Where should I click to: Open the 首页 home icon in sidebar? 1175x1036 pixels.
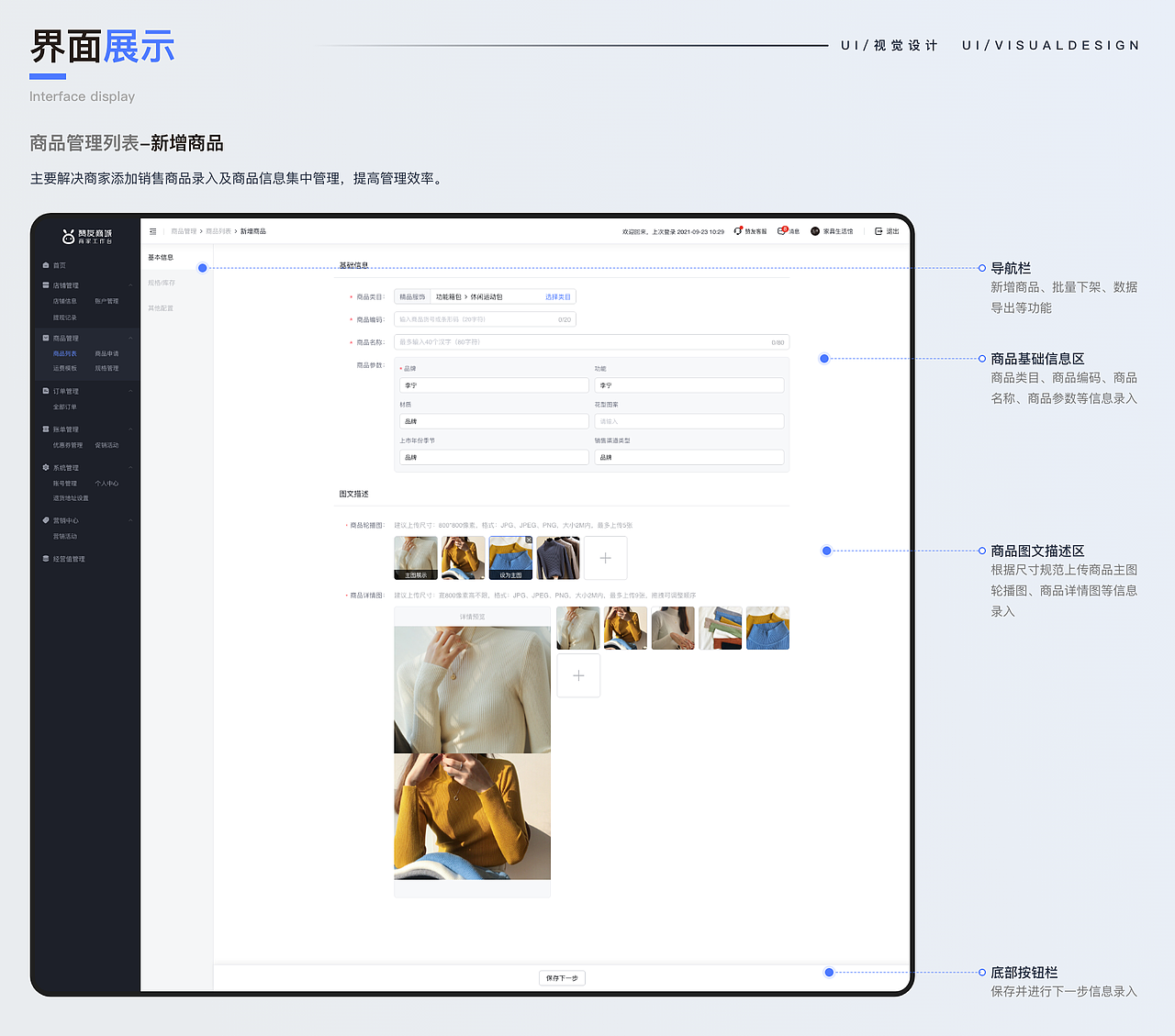tap(46, 265)
